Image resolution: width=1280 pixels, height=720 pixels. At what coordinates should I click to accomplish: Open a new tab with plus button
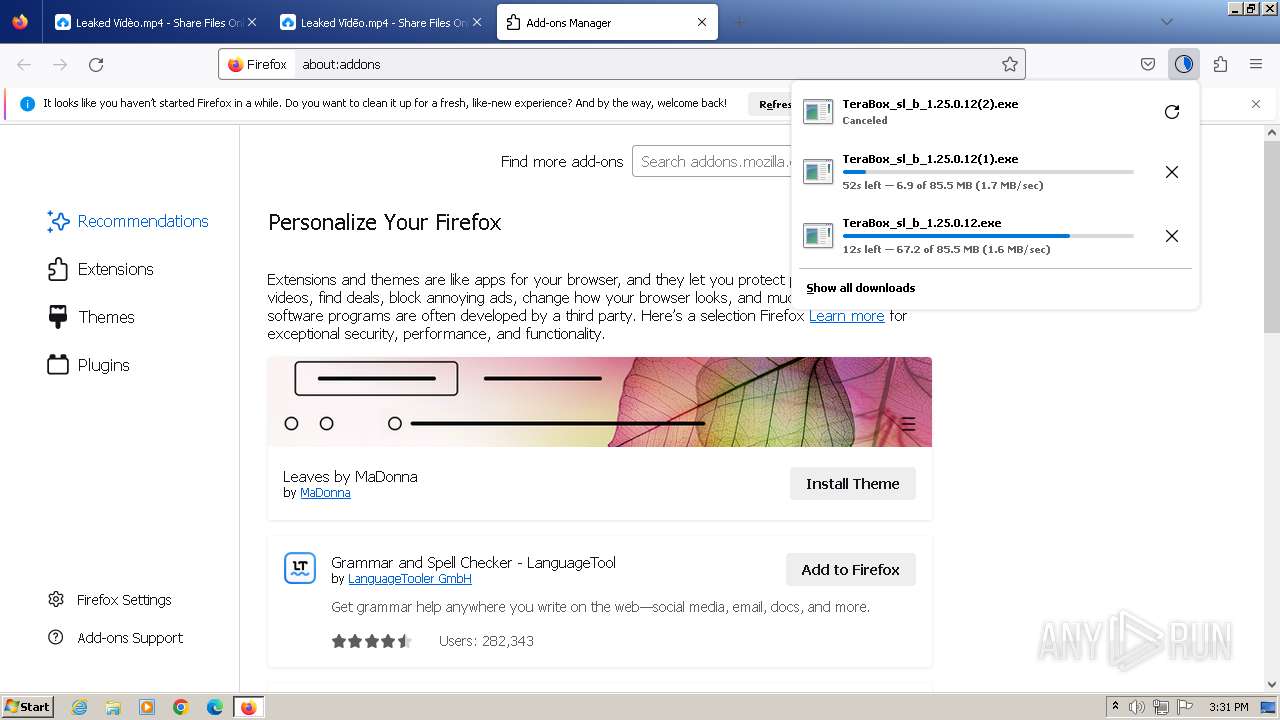click(x=740, y=22)
